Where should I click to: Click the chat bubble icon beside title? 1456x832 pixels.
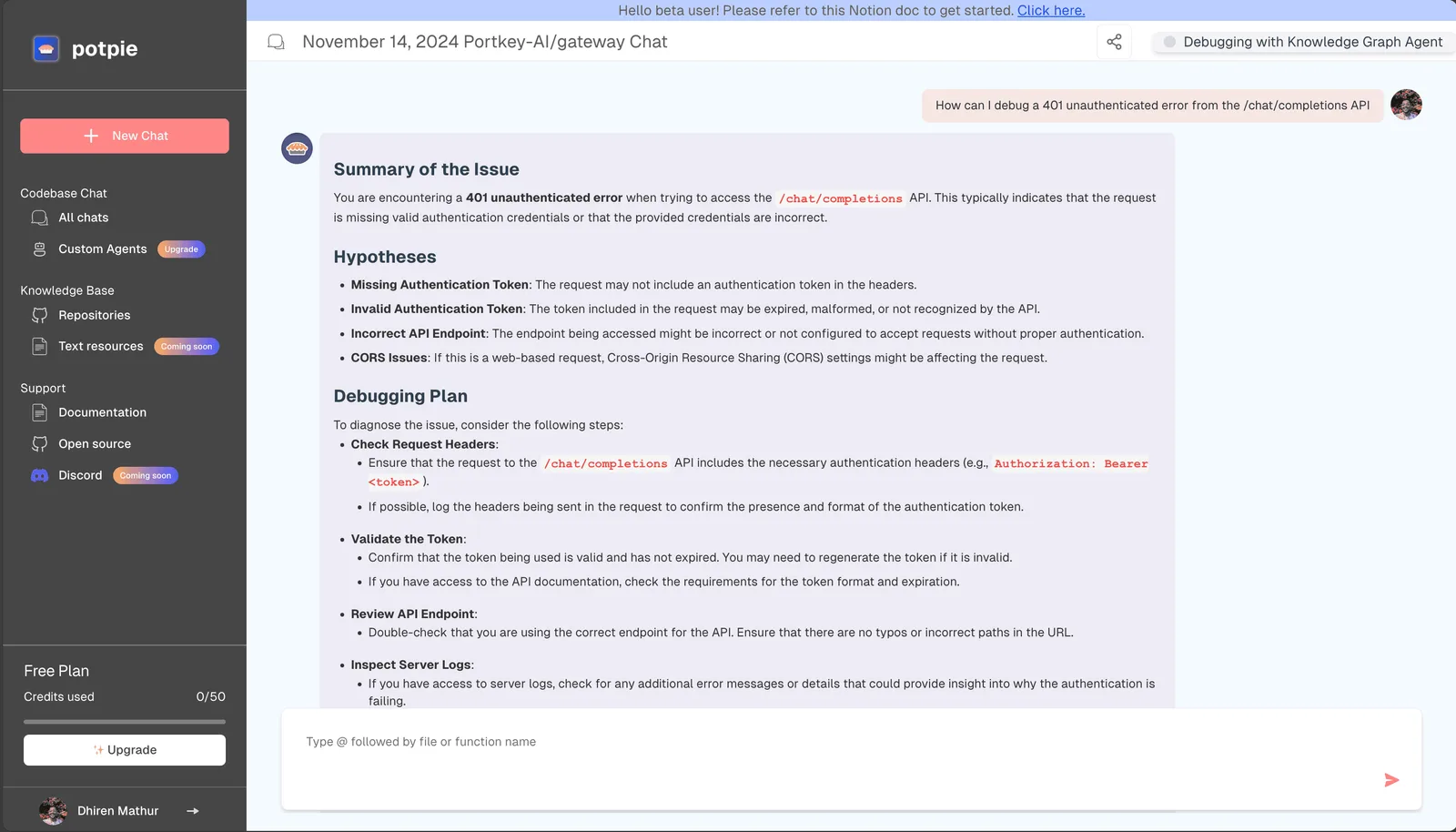(x=276, y=42)
